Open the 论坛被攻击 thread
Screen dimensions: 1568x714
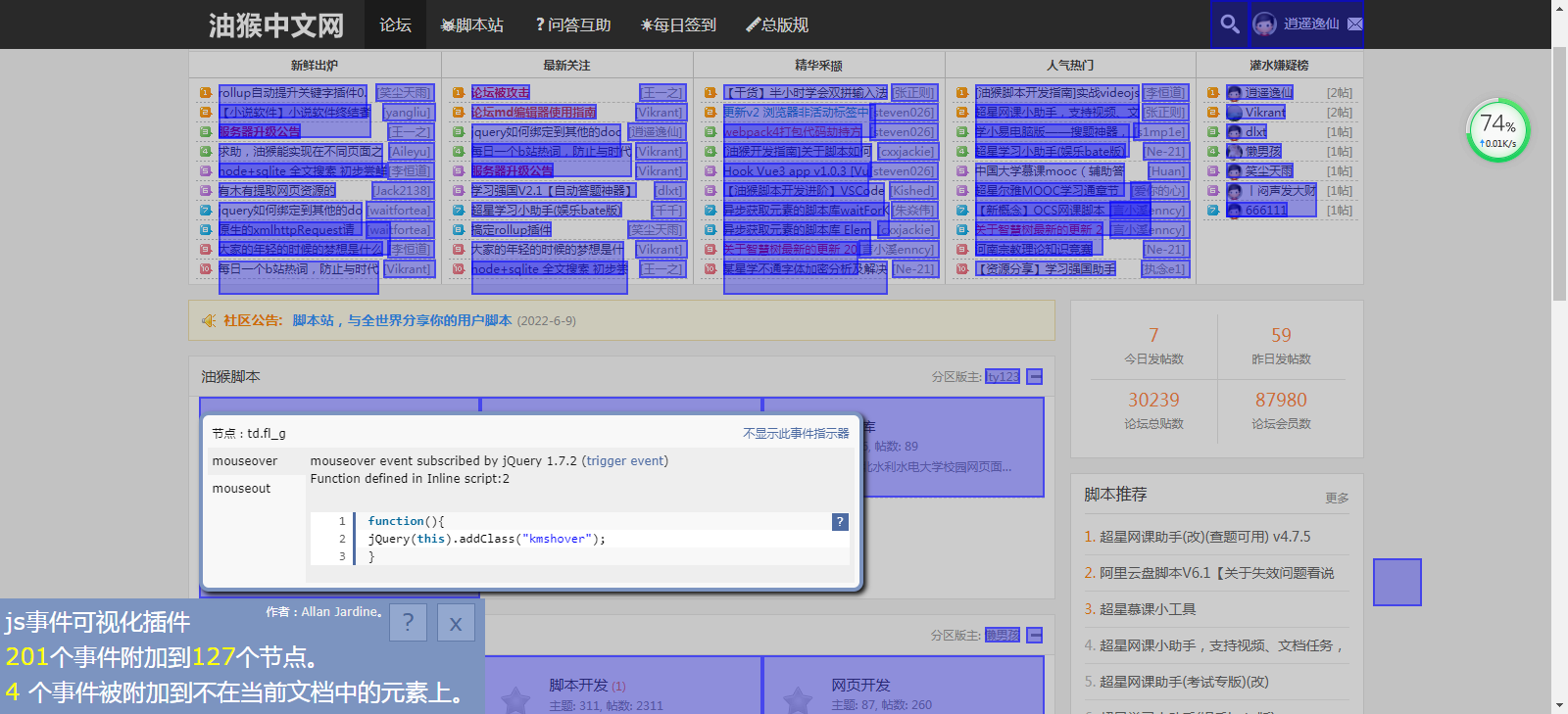point(501,92)
